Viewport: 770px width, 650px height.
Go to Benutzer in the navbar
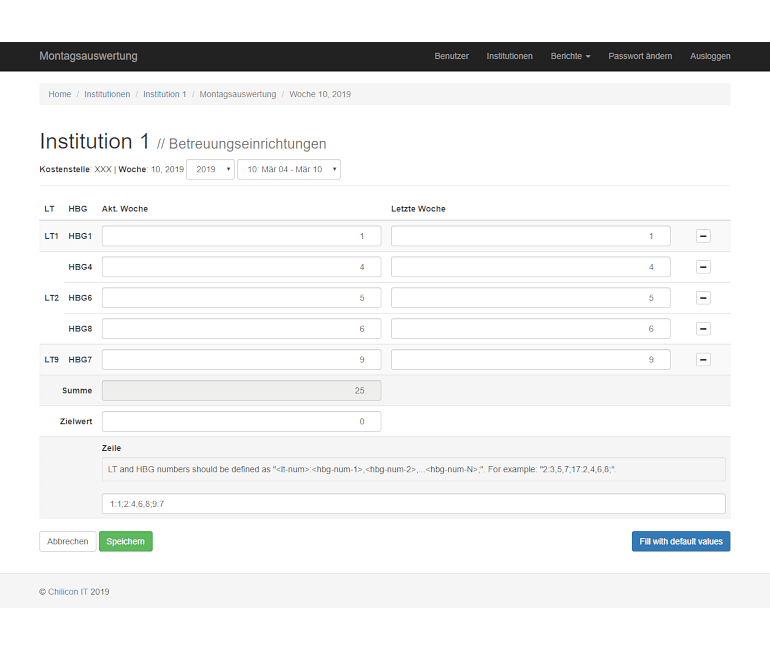451,56
